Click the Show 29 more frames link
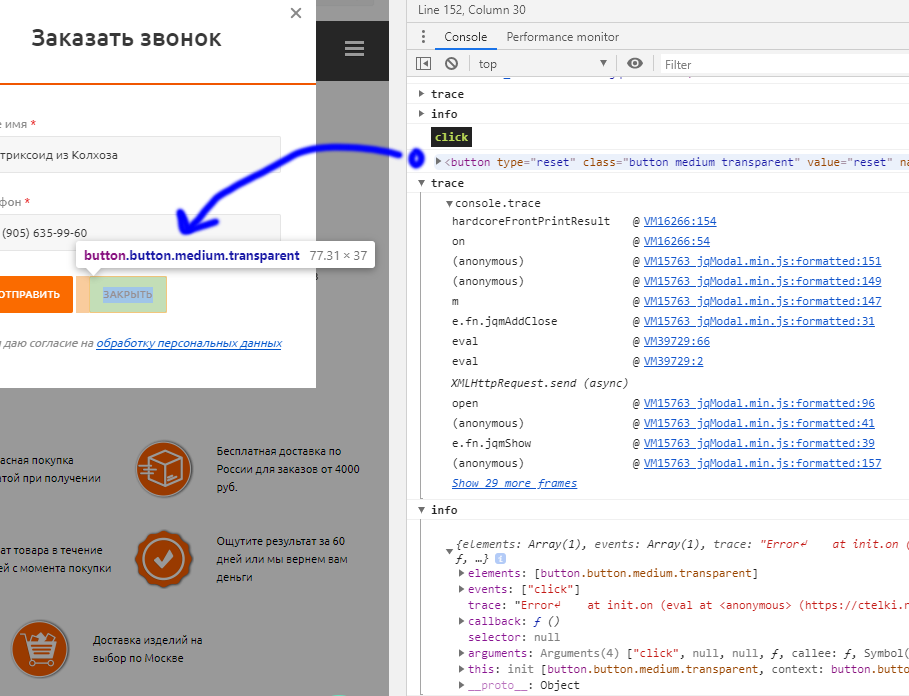909x696 pixels. (x=514, y=483)
